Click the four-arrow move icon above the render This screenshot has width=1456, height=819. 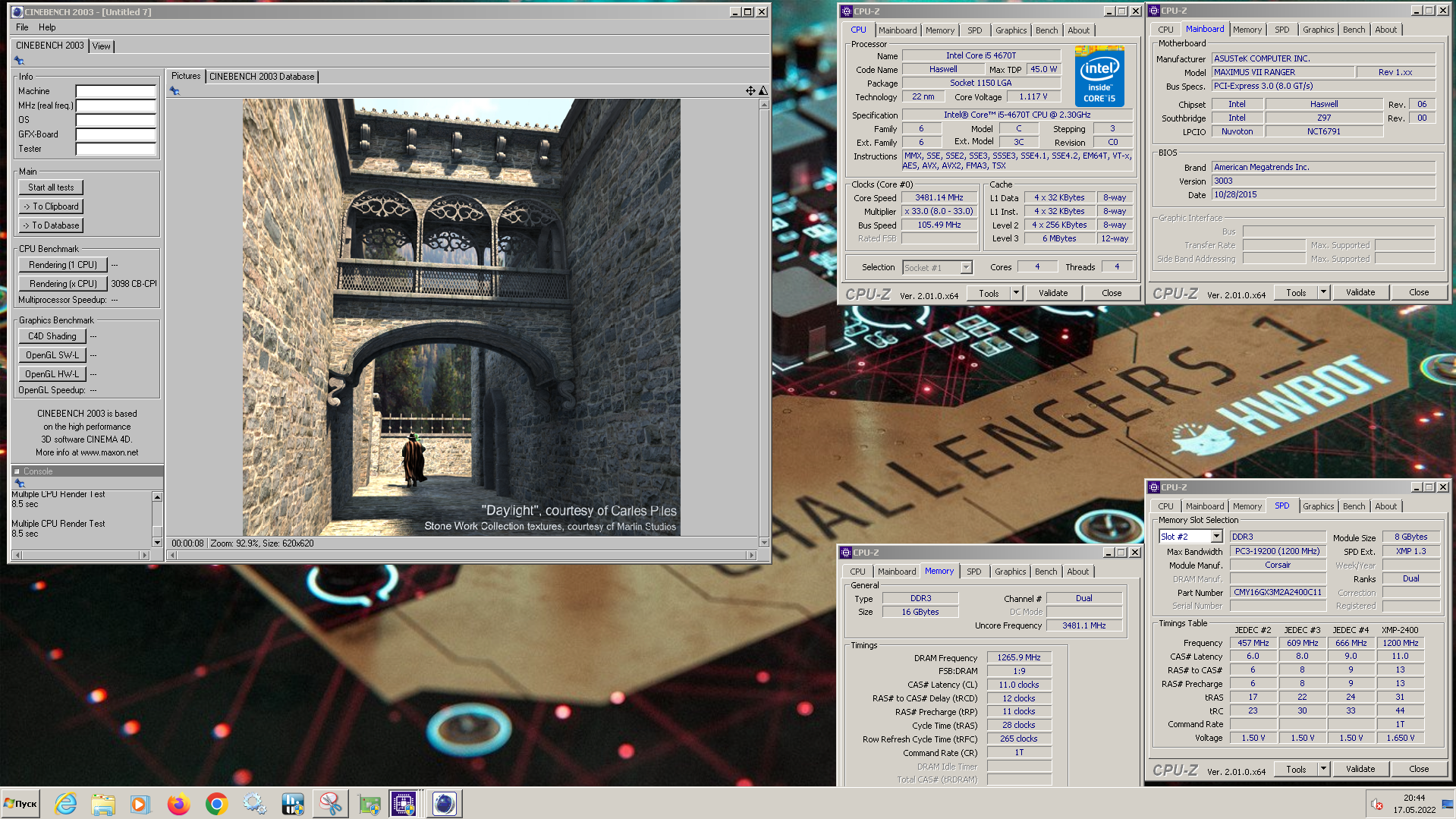click(x=750, y=90)
